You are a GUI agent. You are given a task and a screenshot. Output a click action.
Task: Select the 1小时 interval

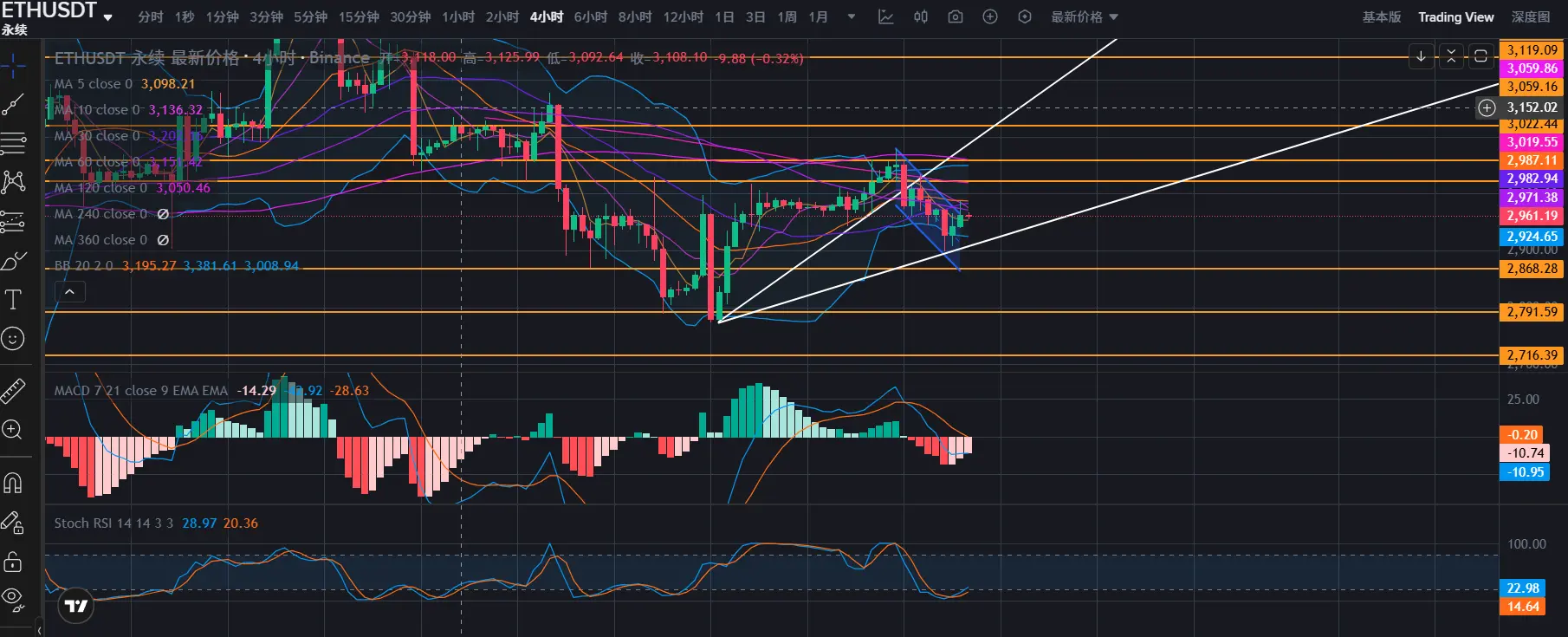(x=458, y=17)
